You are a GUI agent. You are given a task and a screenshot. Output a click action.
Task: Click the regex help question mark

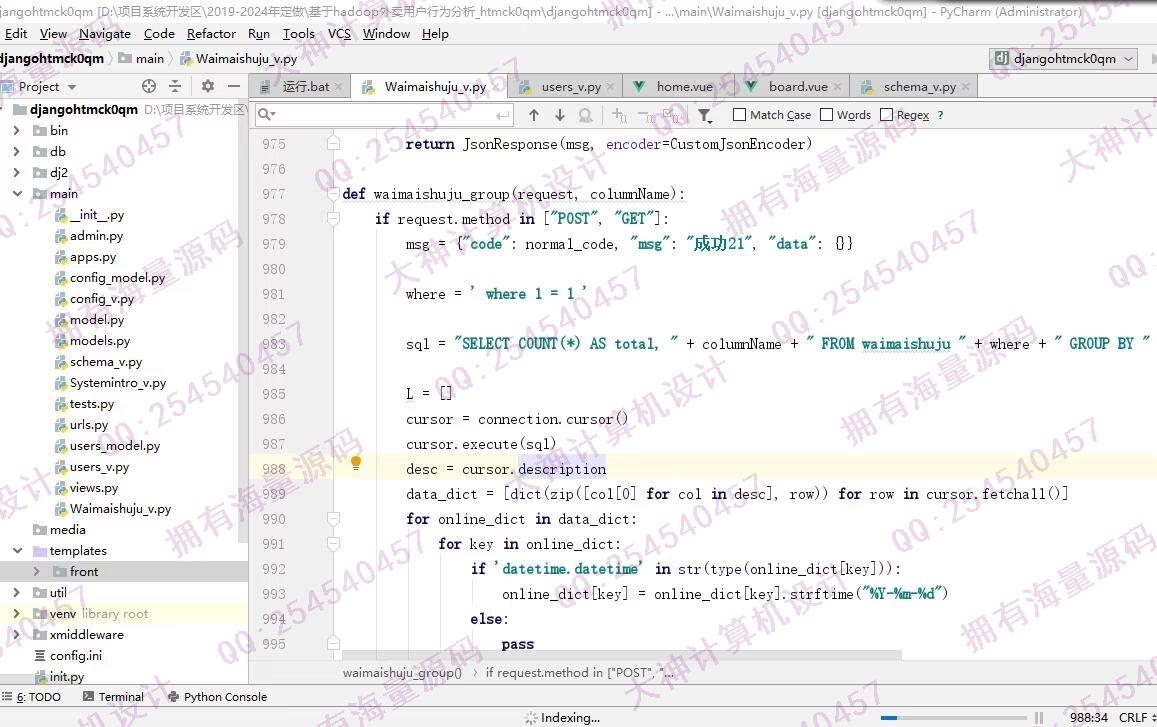point(940,115)
